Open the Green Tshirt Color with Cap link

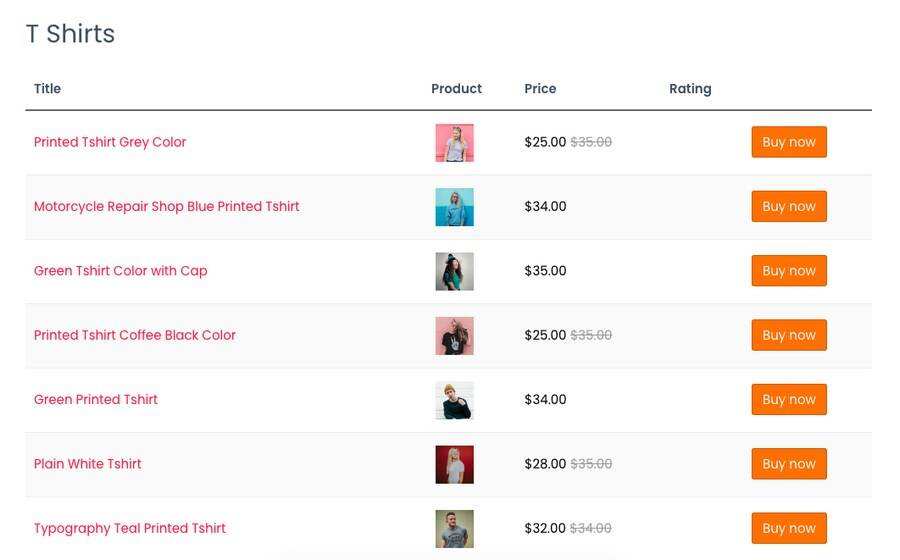click(120, 271)
